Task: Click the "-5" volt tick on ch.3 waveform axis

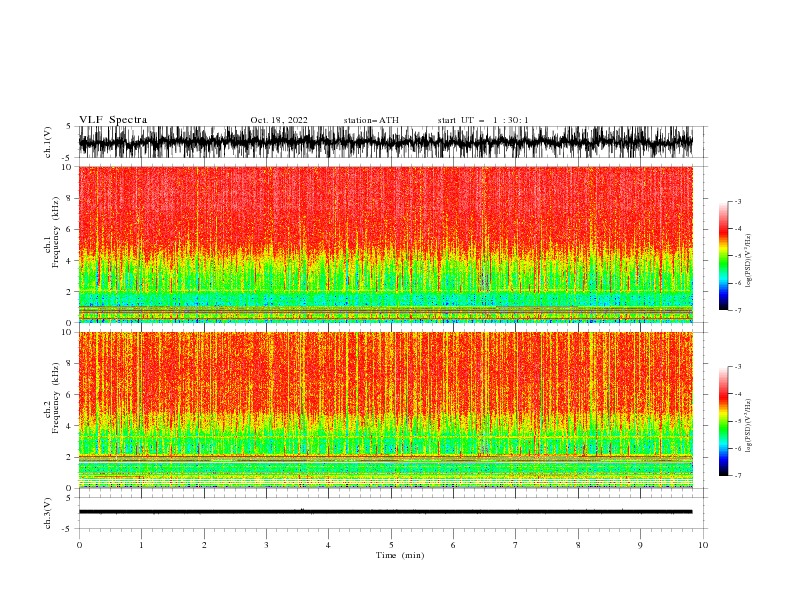Action: 68,529
